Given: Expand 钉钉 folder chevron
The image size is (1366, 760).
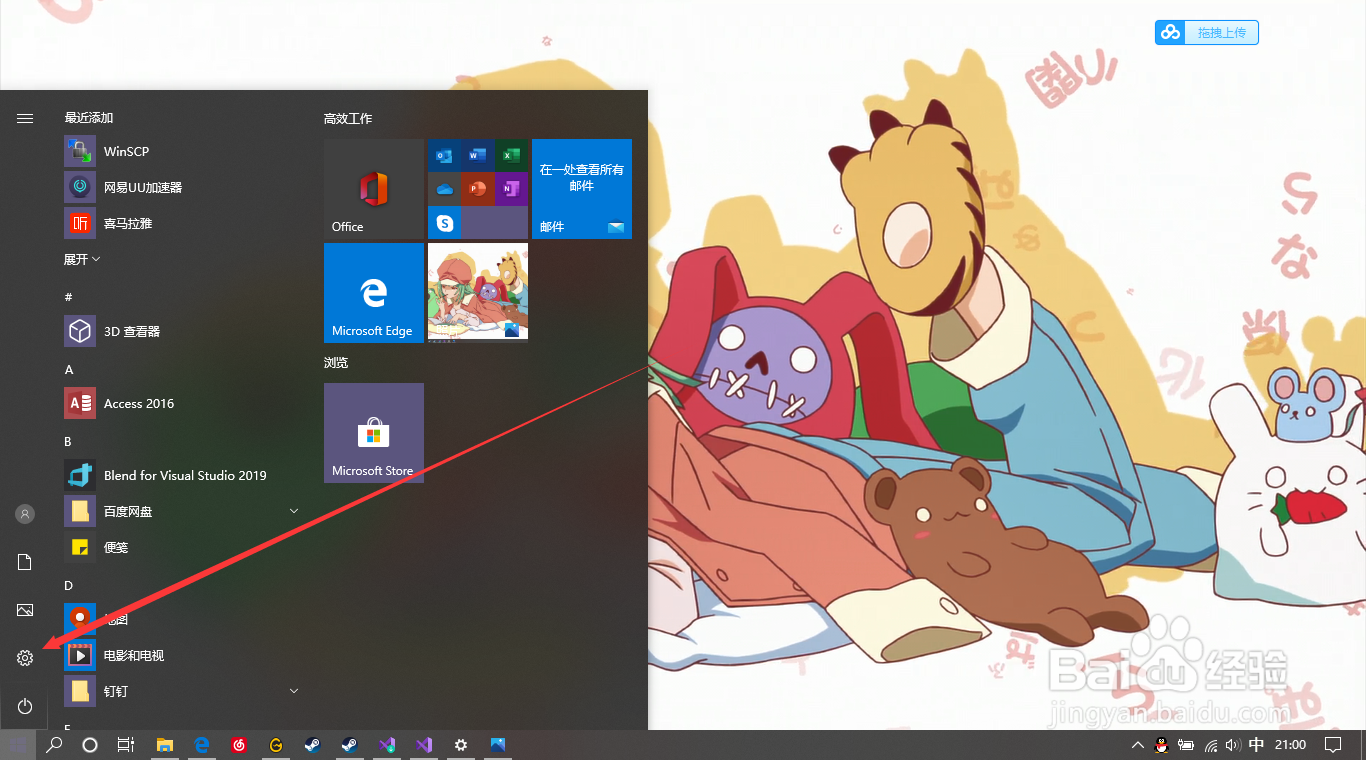Looking at the screenshot, I should [294, 691].
